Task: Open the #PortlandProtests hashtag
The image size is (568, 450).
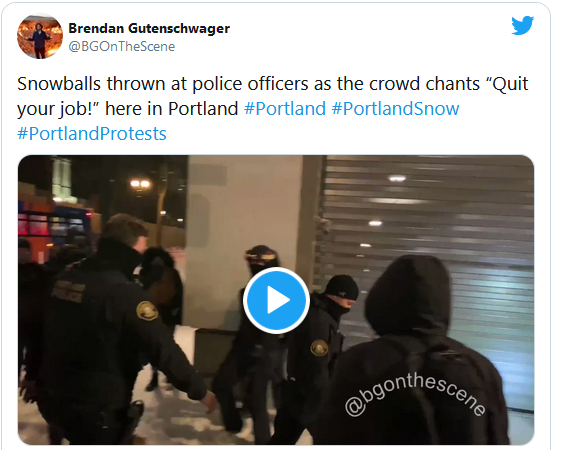Action: pyautogui.click(x=92, y=134)
